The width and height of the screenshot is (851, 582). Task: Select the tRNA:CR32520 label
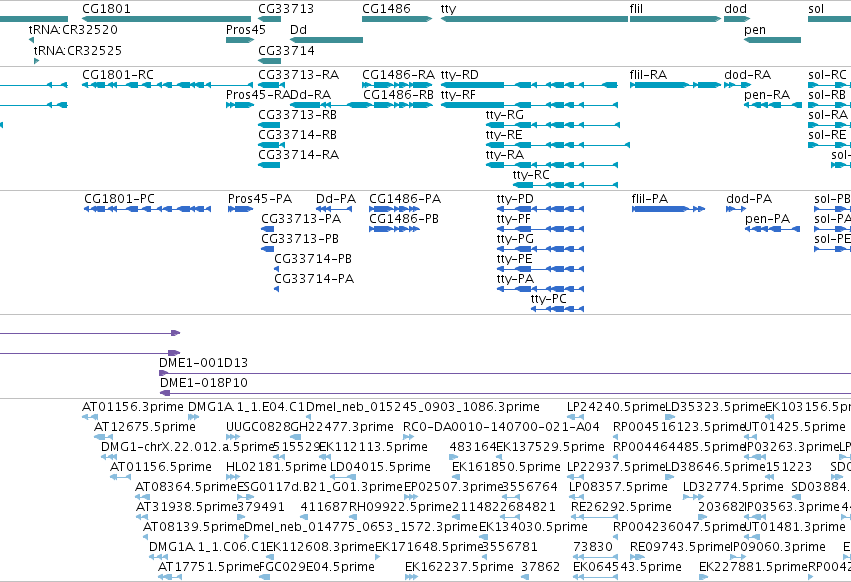pos(73,29)
